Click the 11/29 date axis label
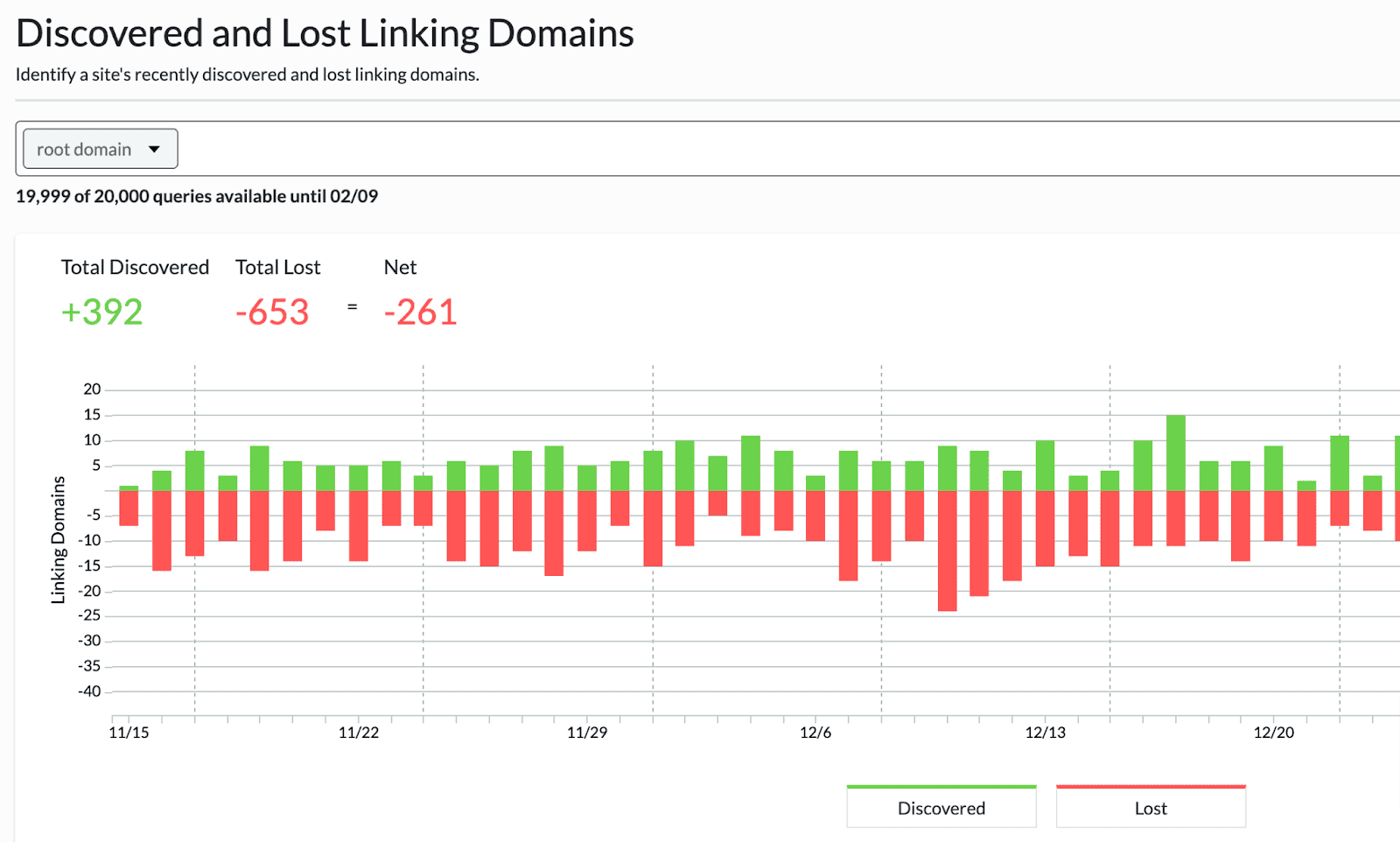 587,733
